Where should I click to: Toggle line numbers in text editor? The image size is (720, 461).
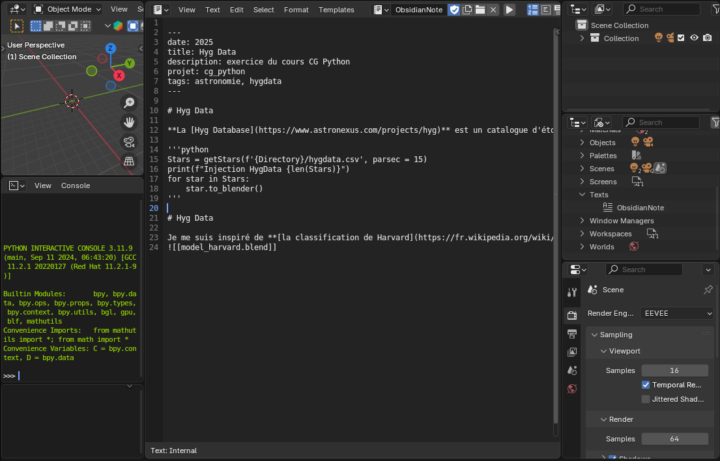tap(533, 10)
